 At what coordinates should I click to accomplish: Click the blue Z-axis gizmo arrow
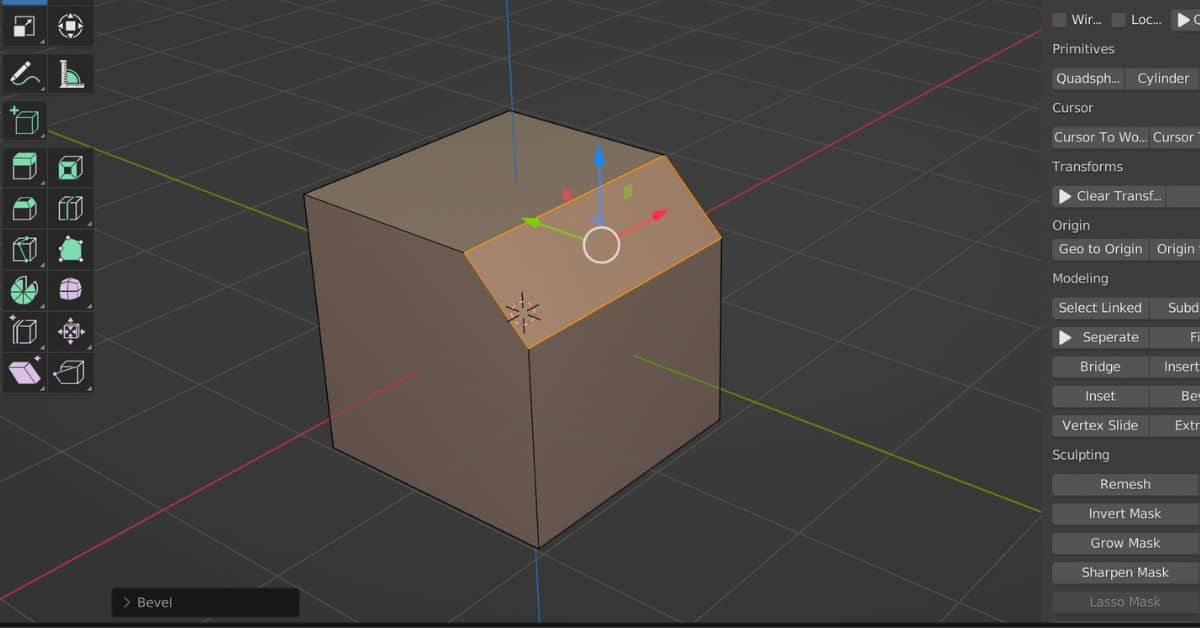(x=599, y=158)
